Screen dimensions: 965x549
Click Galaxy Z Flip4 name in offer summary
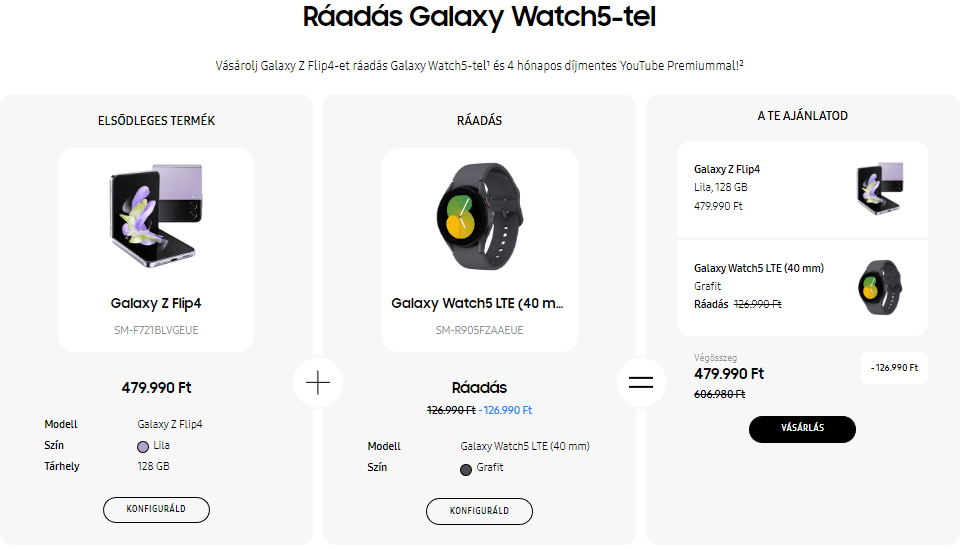click(x=727, y=169)
